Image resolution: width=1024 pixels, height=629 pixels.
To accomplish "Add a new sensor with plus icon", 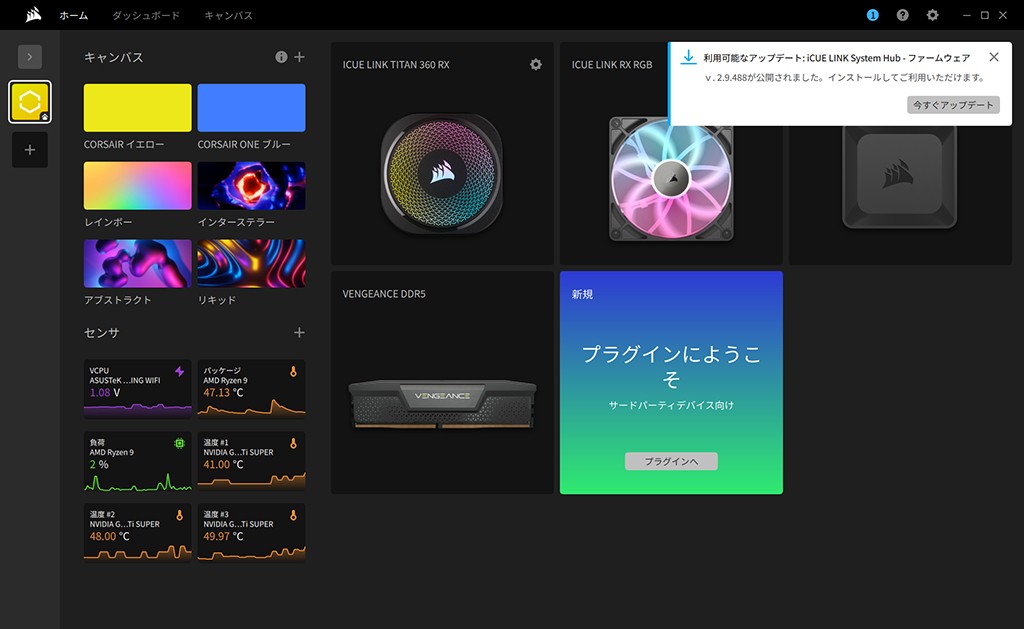I will 299,332.
